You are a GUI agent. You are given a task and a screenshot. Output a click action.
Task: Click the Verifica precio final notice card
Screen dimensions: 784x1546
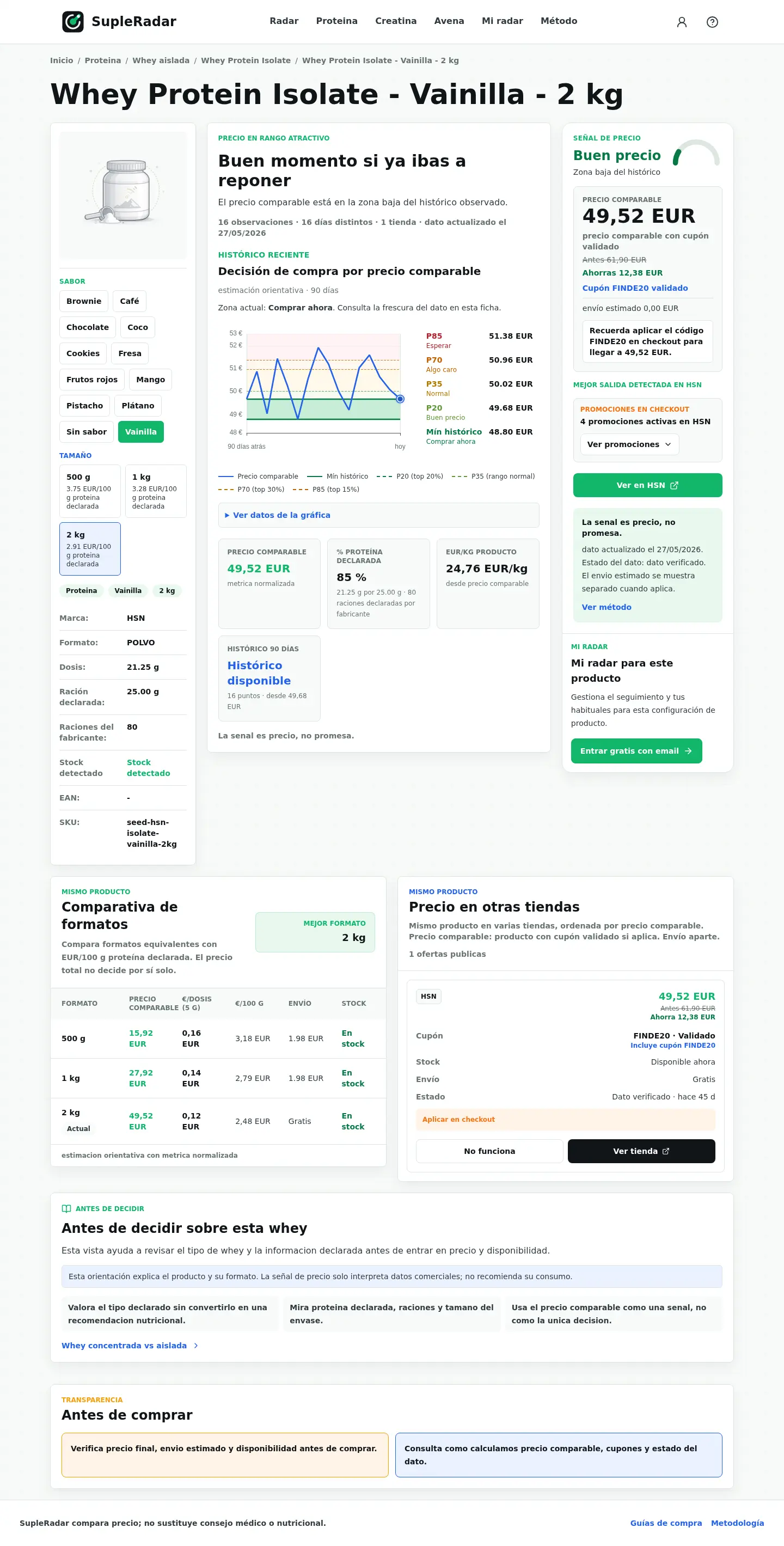(225, 1455)
